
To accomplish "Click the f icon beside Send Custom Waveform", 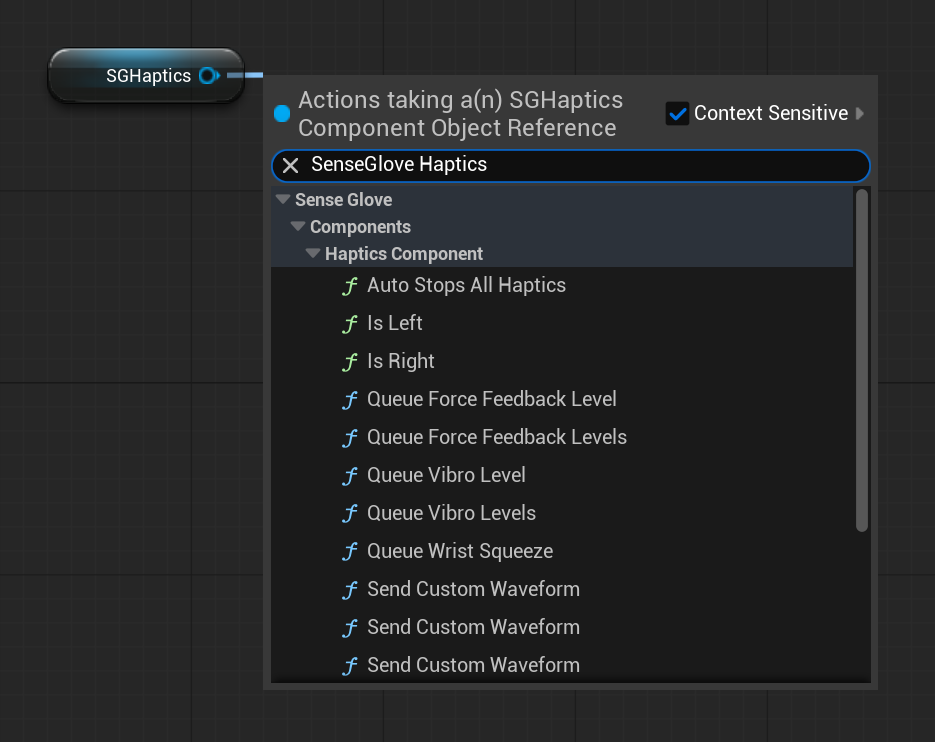I will click(351, 589).
